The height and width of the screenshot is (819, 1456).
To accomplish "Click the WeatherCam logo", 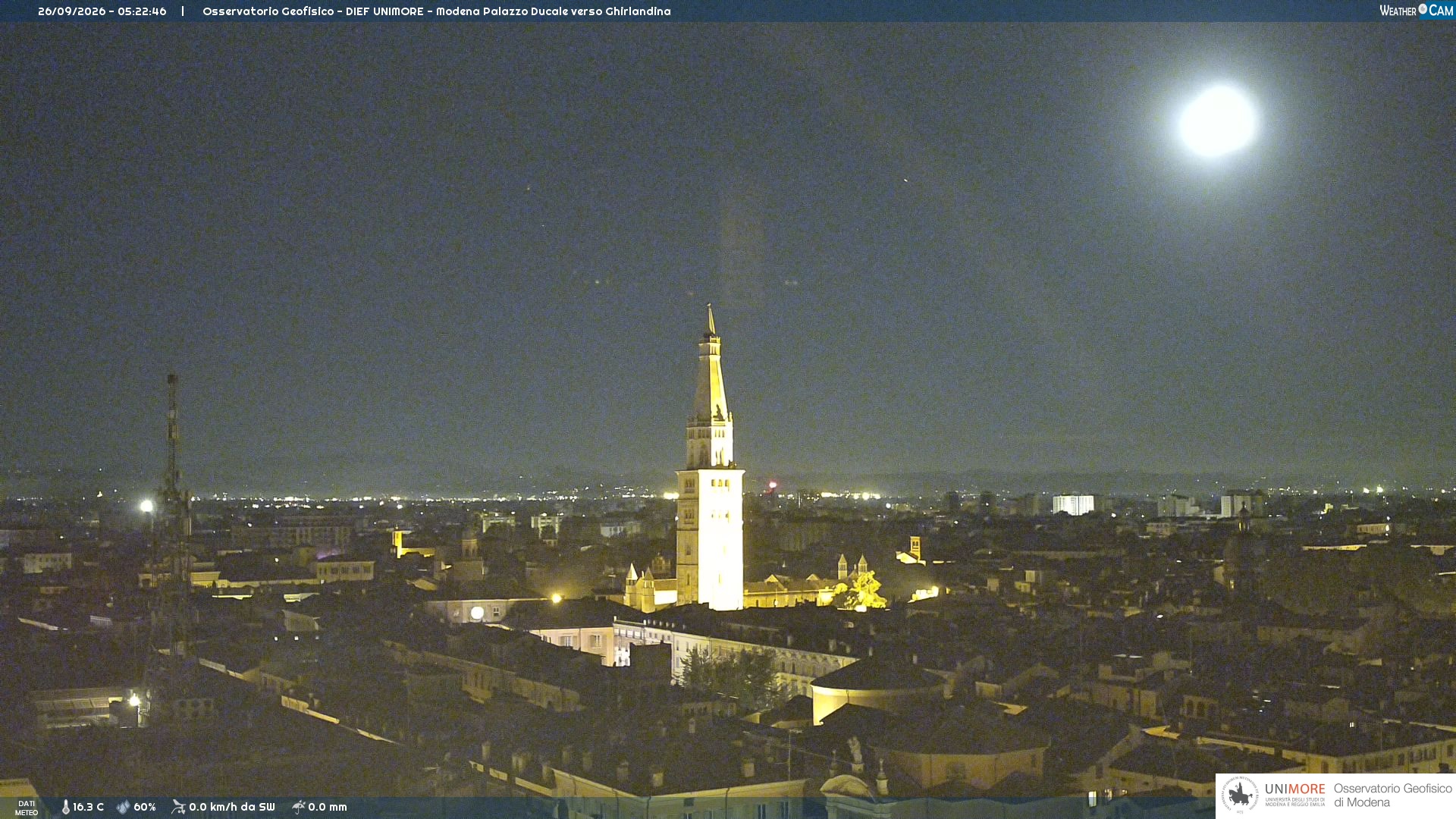I will tap(1416, 10).
